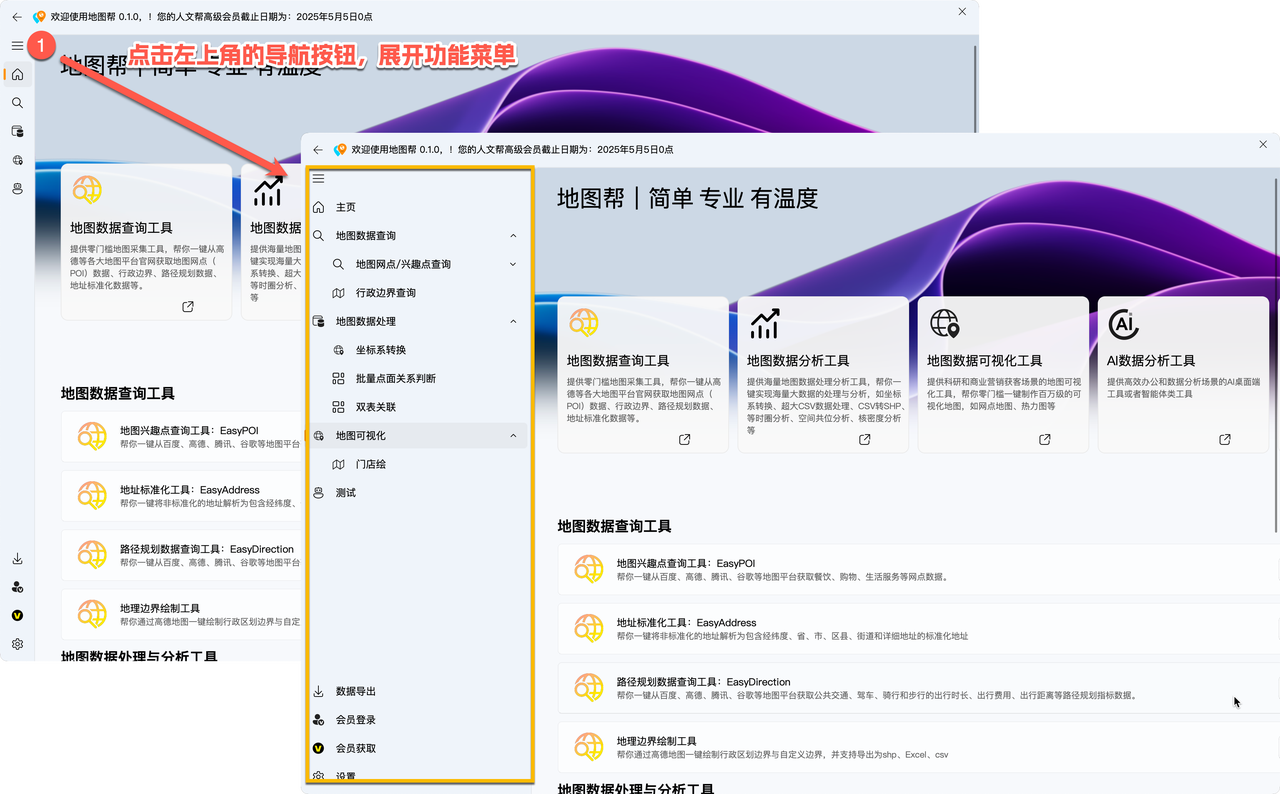Viewport: 1280px width, 794px height.
Task: Click open-link icon on AI数据分析工具 card
Action: [x=1225, y=440]
